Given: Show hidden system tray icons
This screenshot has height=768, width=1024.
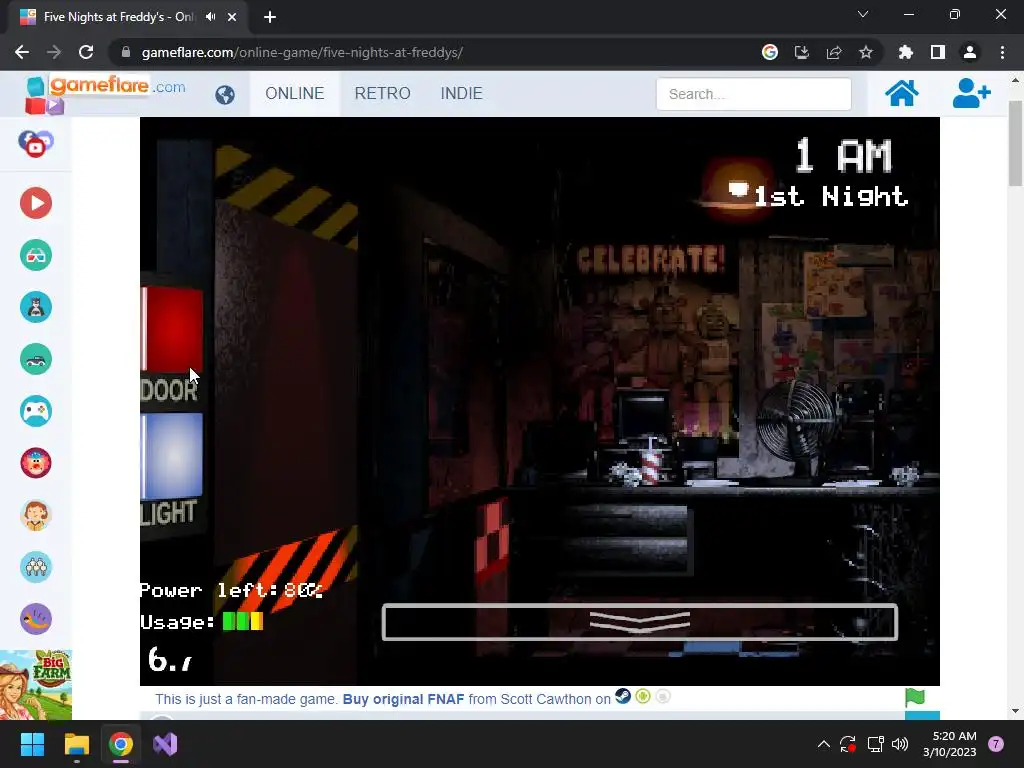Looking at the screenshot, I should tap(824, 744).
